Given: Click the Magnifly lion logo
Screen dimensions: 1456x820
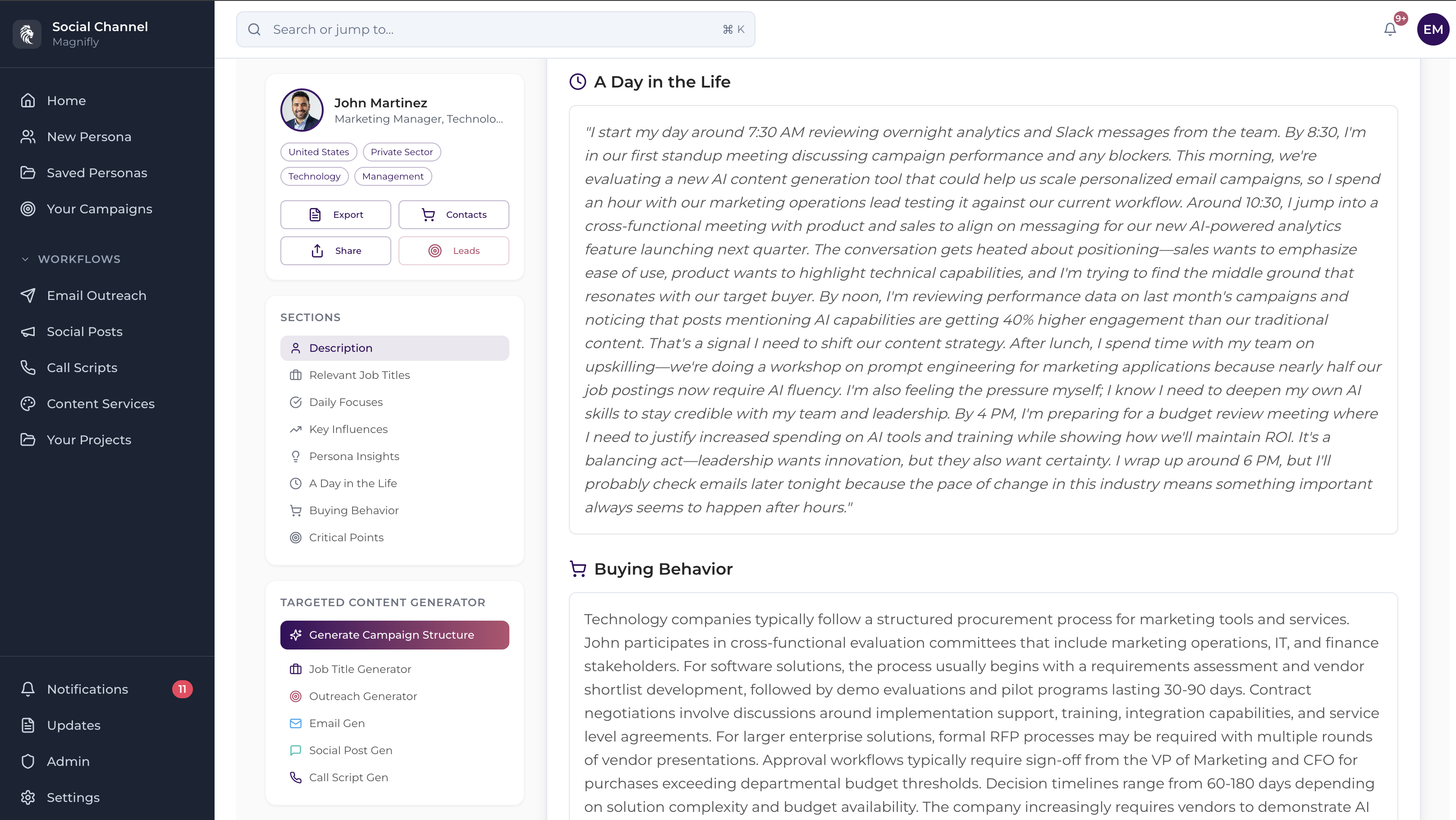Looking at the screenshot, I should [x=27, y=34].
